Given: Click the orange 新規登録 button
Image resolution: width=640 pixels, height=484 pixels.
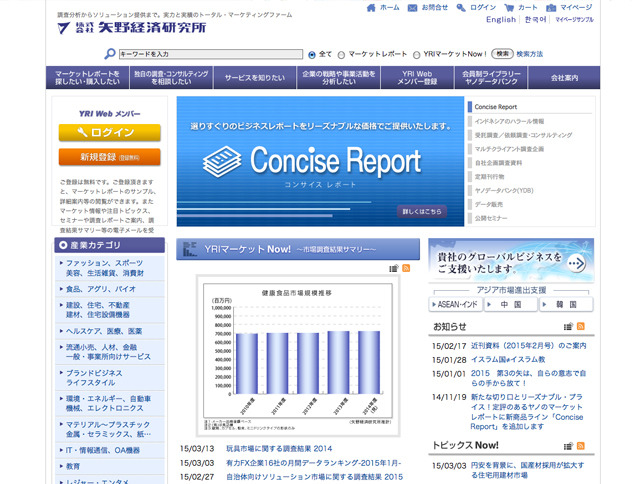Looking at the screenshot, I should [x=109, y=157].
